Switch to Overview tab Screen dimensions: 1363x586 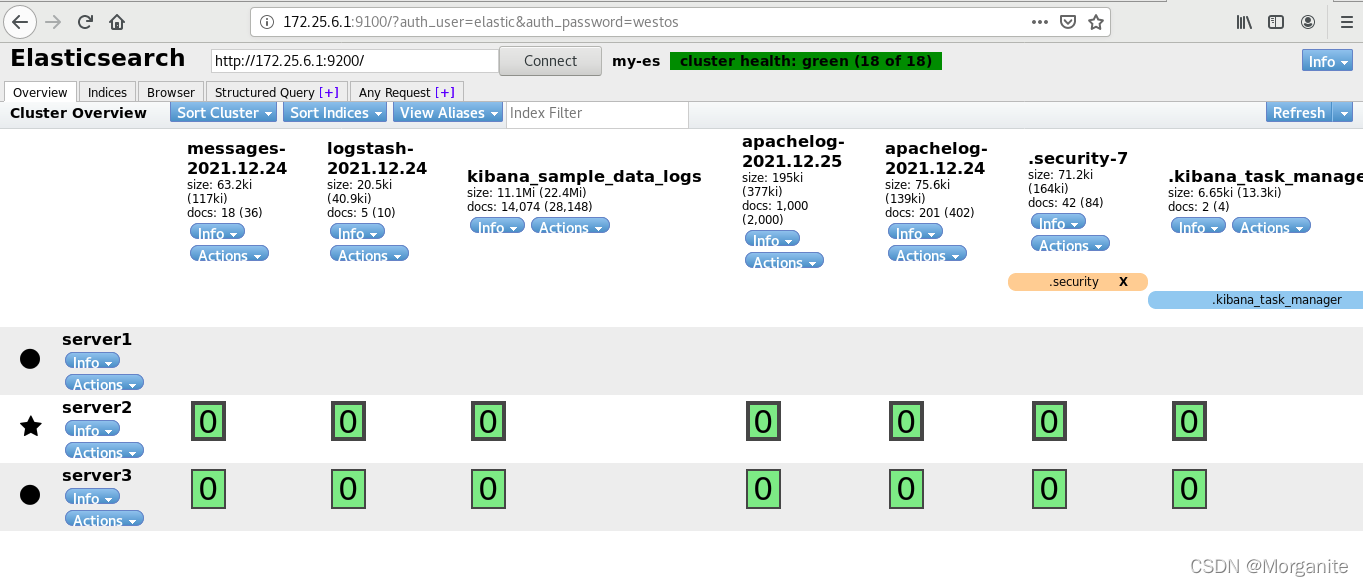pos(40,92)
